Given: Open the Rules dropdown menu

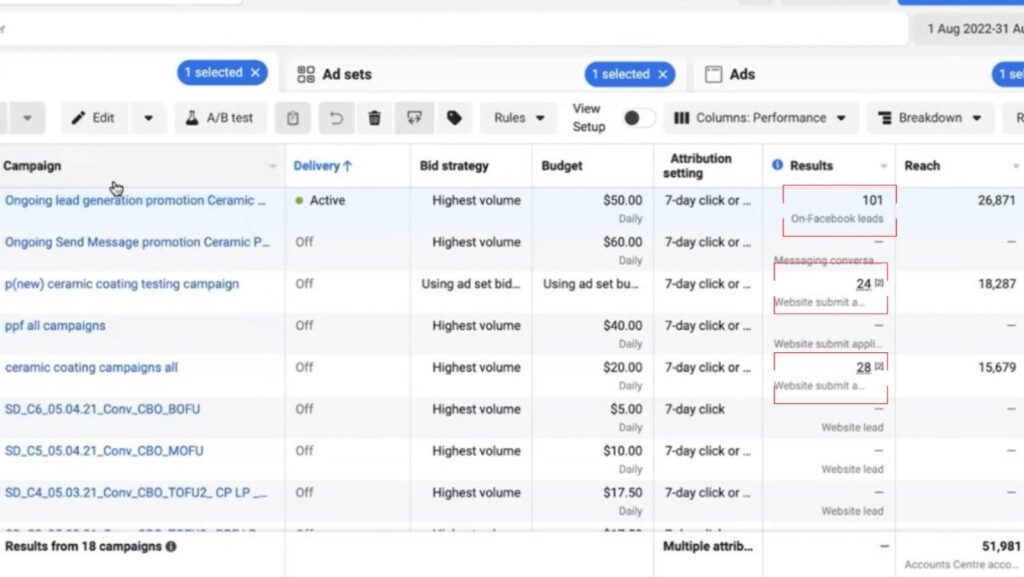Looking at the screenshot, I should click(519, 118).
